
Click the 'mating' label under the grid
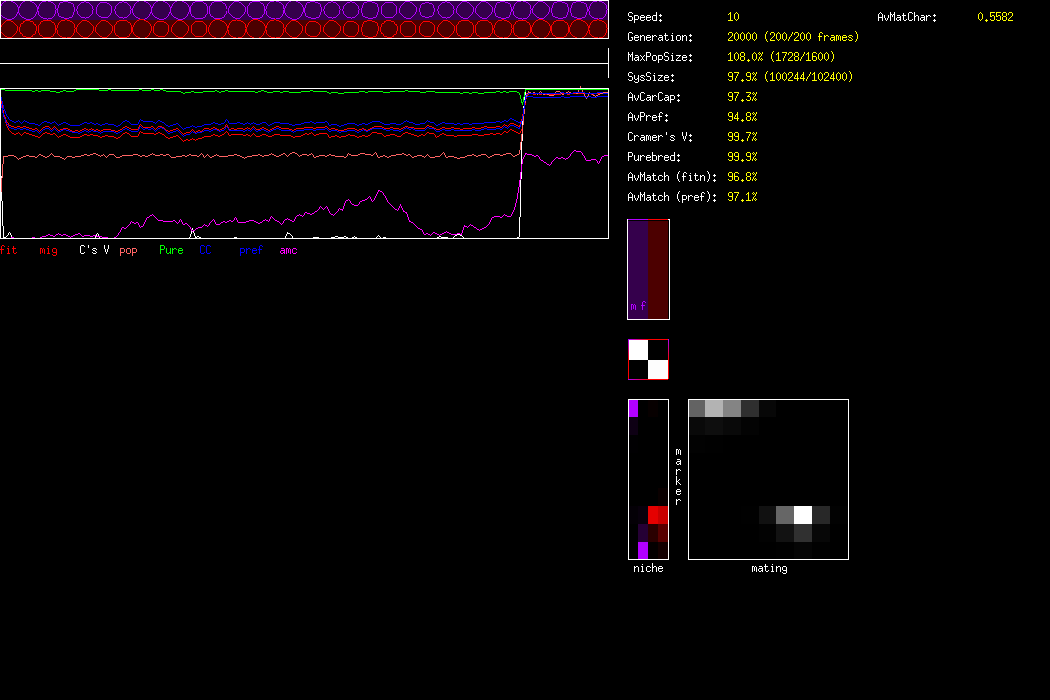click(x=769, y=568)
